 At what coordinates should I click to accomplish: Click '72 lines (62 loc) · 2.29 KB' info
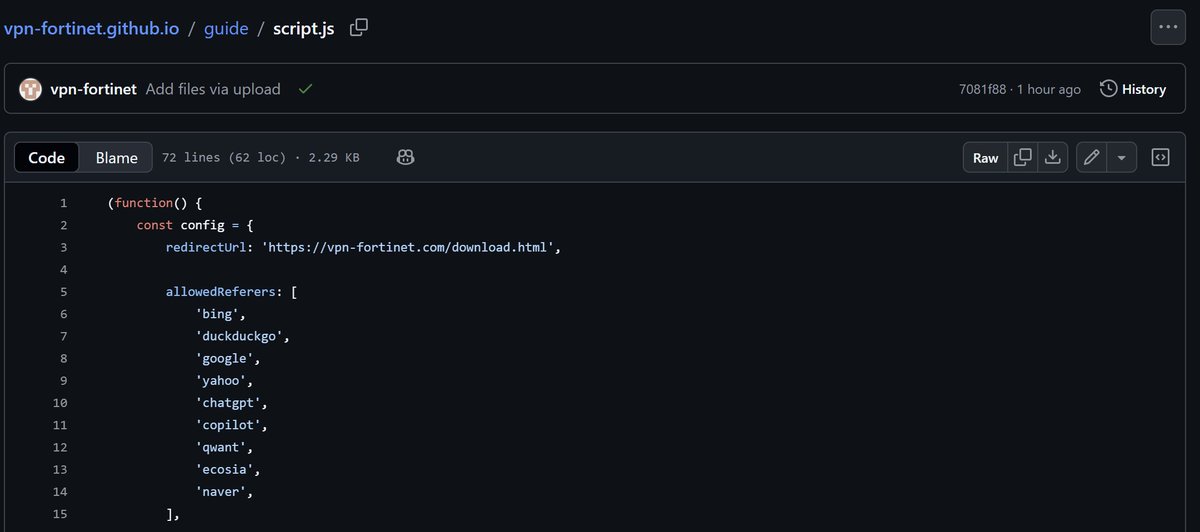click(x=260, y=158)
